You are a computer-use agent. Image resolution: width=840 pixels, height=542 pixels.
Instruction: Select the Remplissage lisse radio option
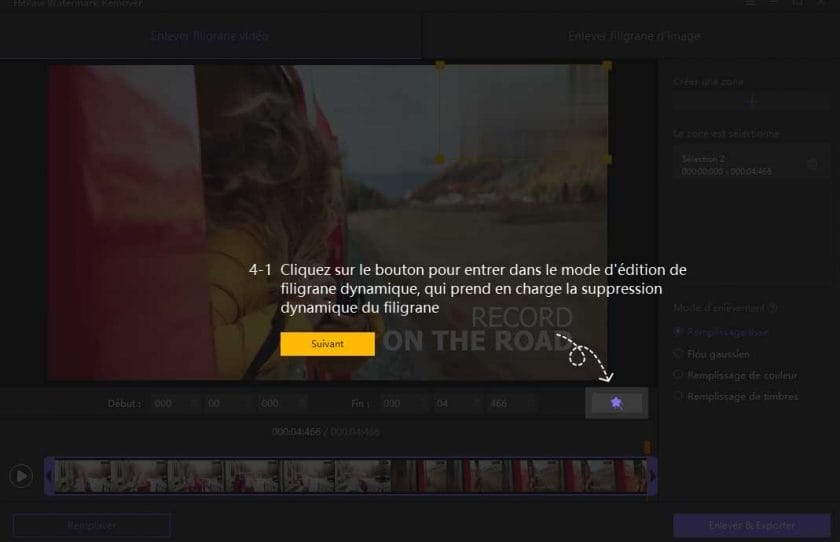(679, 332)
